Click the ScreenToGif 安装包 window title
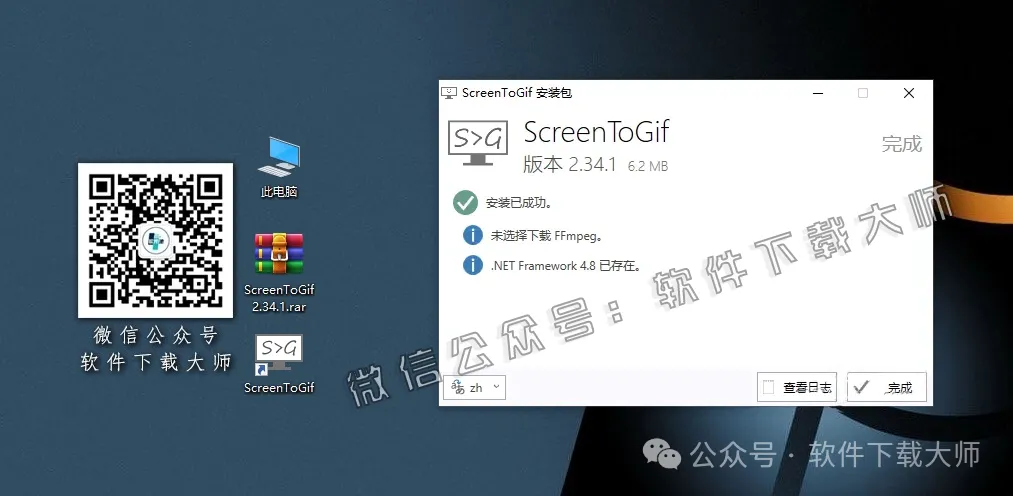 pos(517,93)
